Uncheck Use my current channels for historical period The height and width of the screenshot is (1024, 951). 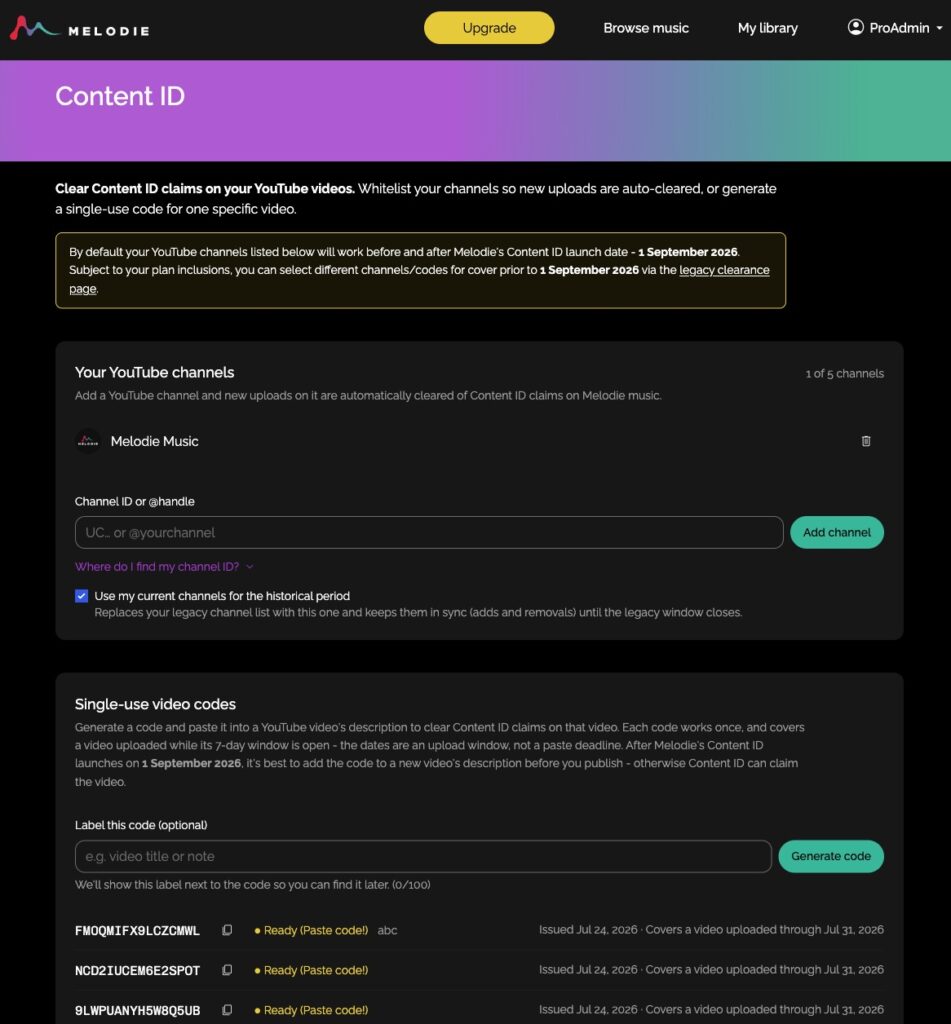point(81,596)
